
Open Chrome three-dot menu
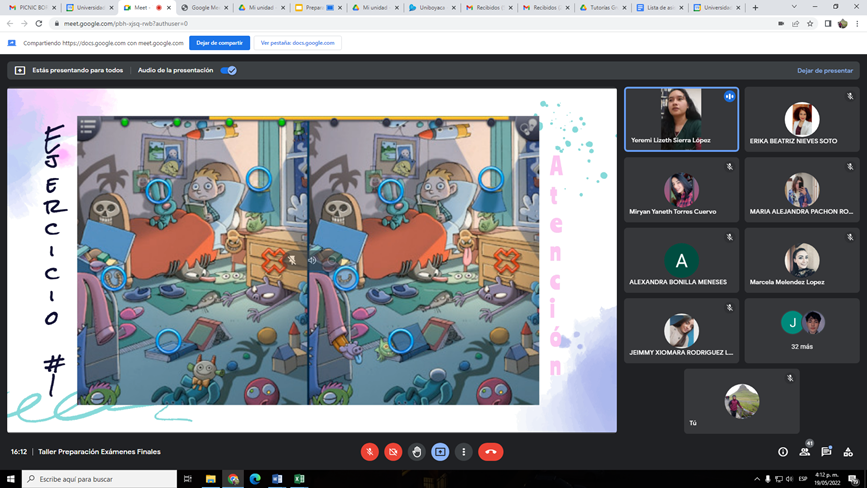pyautogui.click(x=857, y=24)
